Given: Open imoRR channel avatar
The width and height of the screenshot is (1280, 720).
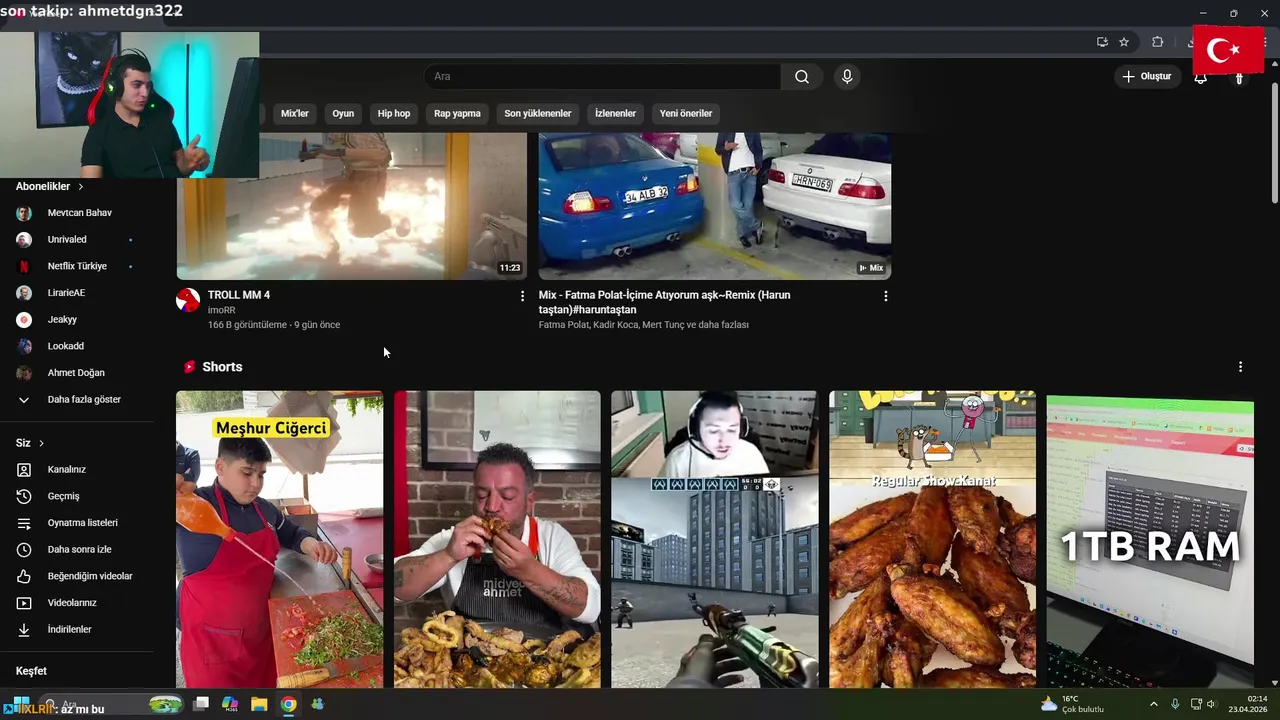Looking at the screenshot, I should pyautogui.click(x=188, y=300).
